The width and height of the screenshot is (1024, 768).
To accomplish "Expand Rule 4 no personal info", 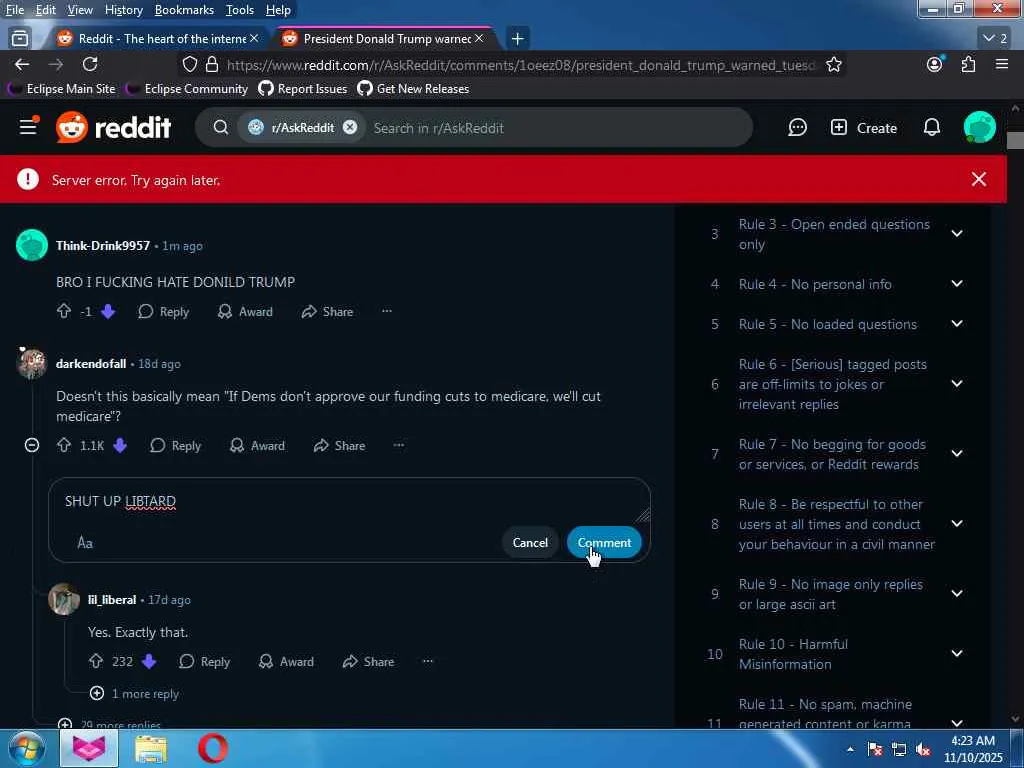I will pyautogui.click(x=957, y=283).
